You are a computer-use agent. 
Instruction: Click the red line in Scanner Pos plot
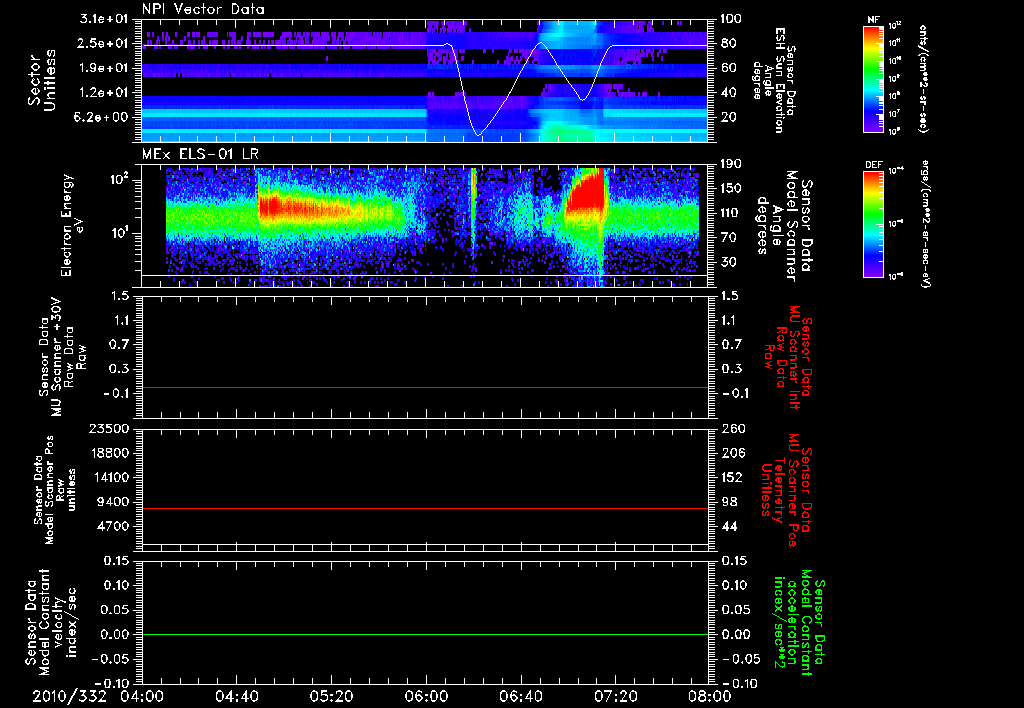424,508
